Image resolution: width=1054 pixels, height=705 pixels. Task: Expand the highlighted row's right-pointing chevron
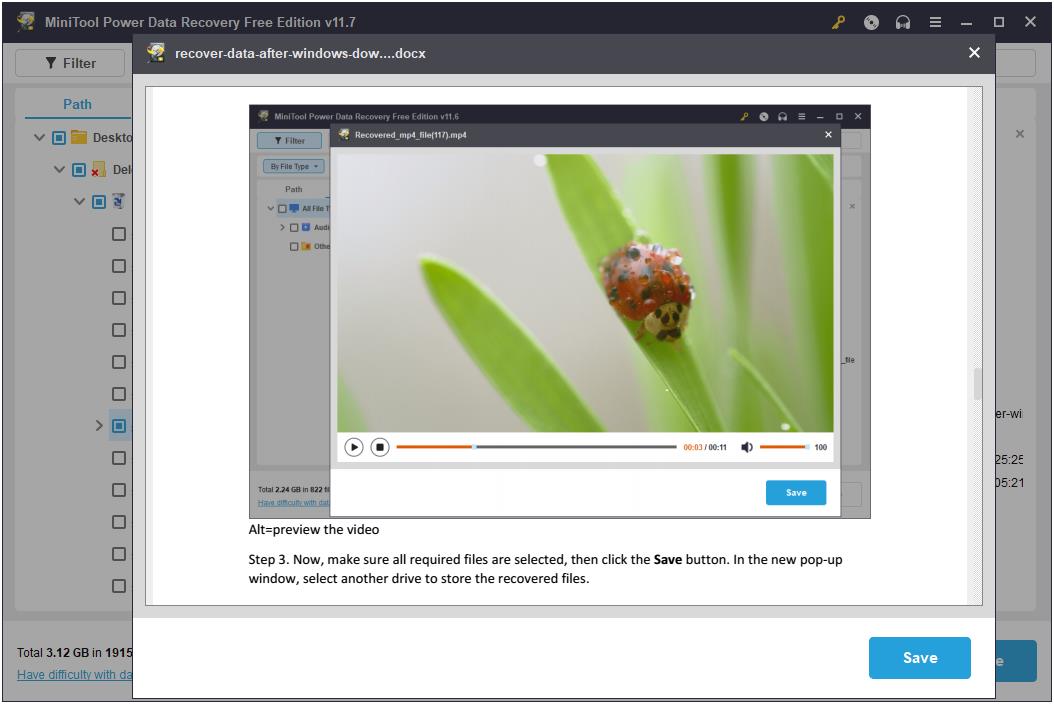tap(99, 425)
